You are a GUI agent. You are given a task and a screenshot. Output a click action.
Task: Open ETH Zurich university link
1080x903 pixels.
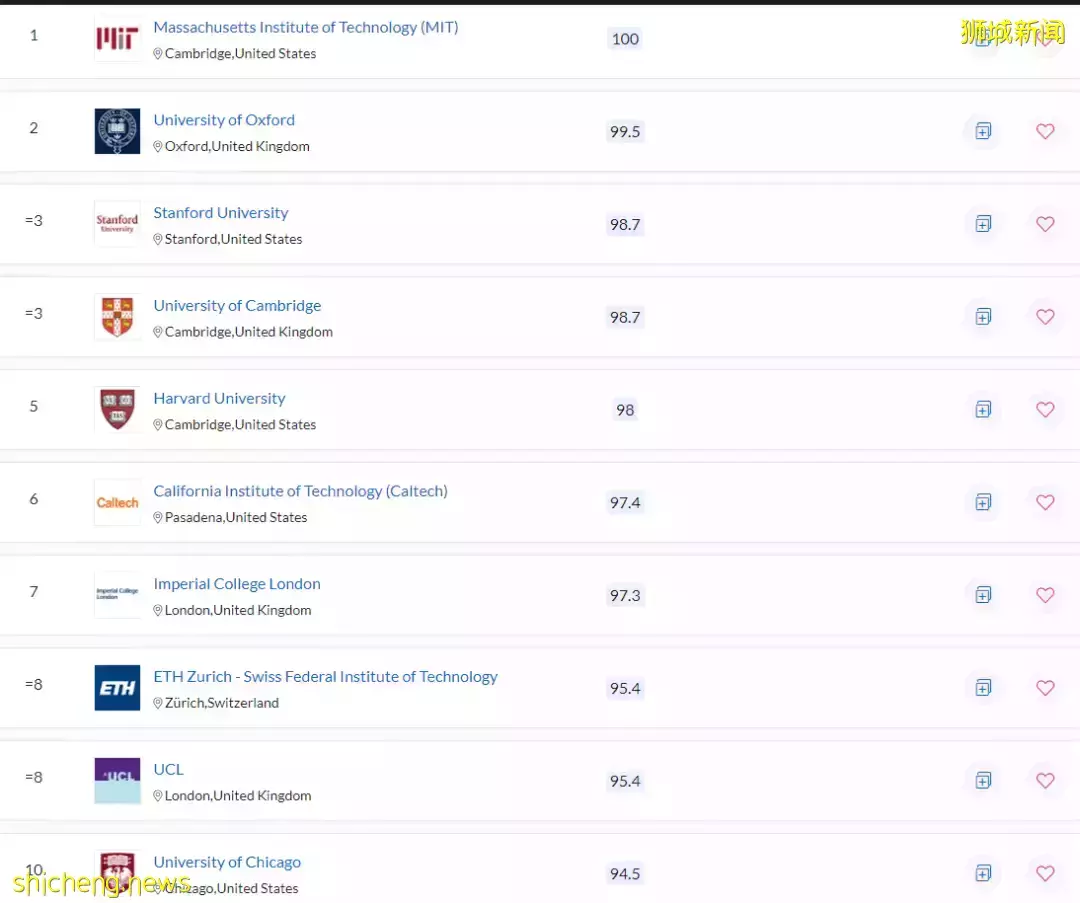pyautogui.click(x=325, y=676)
